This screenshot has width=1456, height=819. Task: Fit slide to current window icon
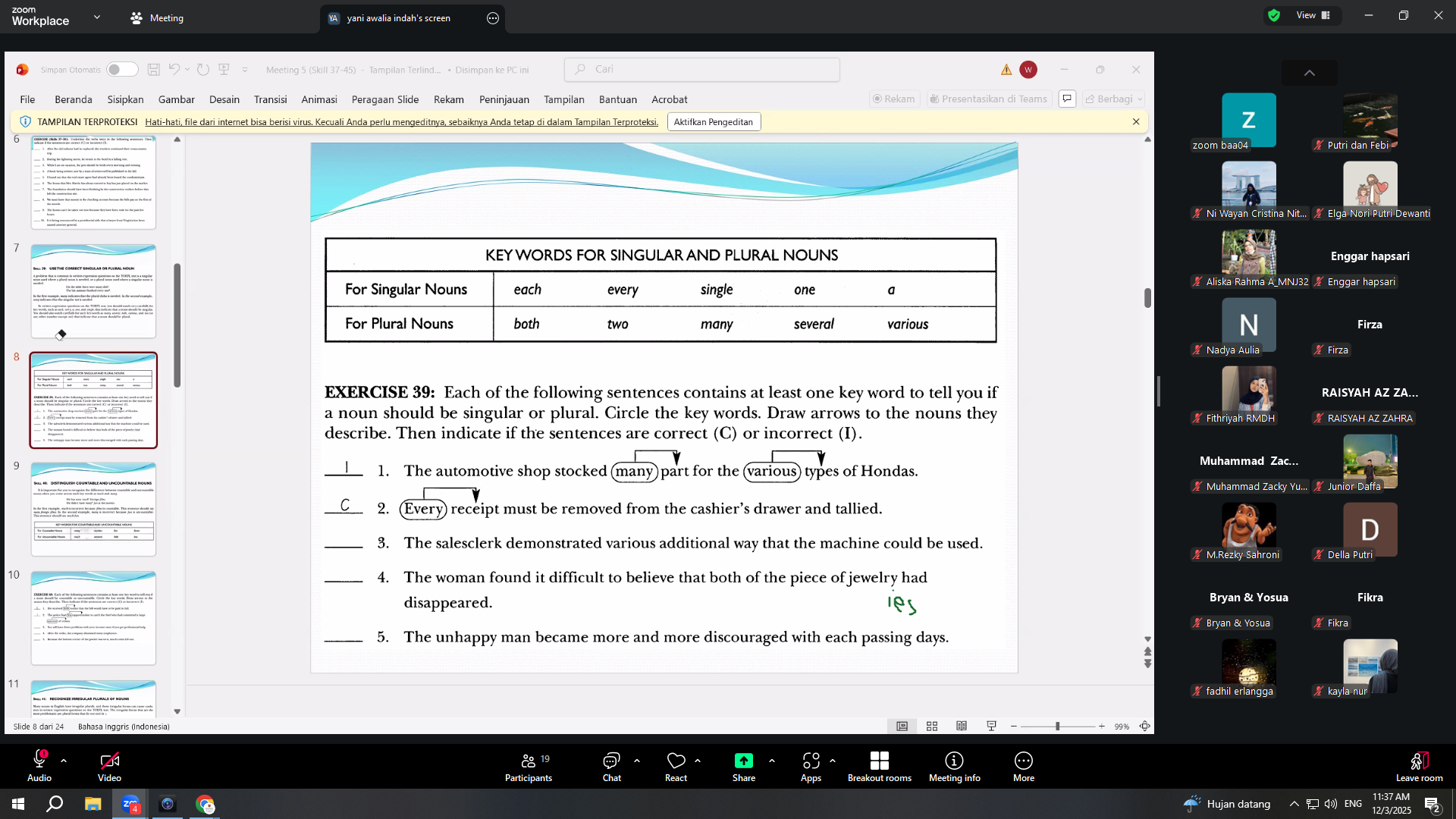(1145, 726)
